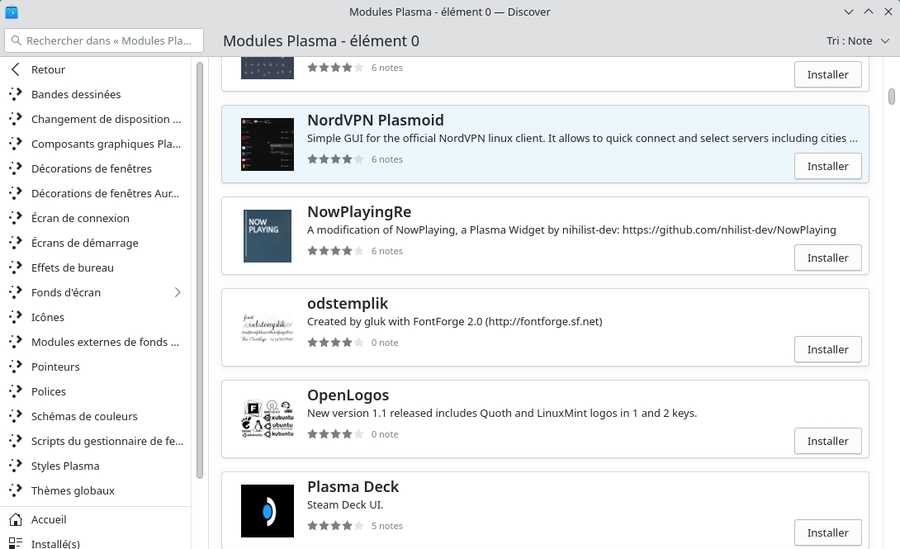Click the odstemplik font preview icon
The image size is (900, 549).
267,328
